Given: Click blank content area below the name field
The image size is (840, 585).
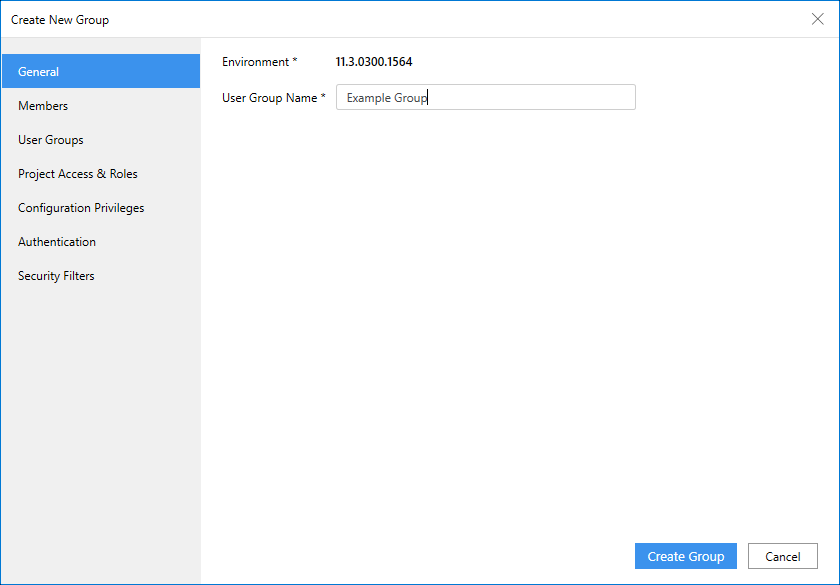Looking at the screenshot, I should click(520, 320).
